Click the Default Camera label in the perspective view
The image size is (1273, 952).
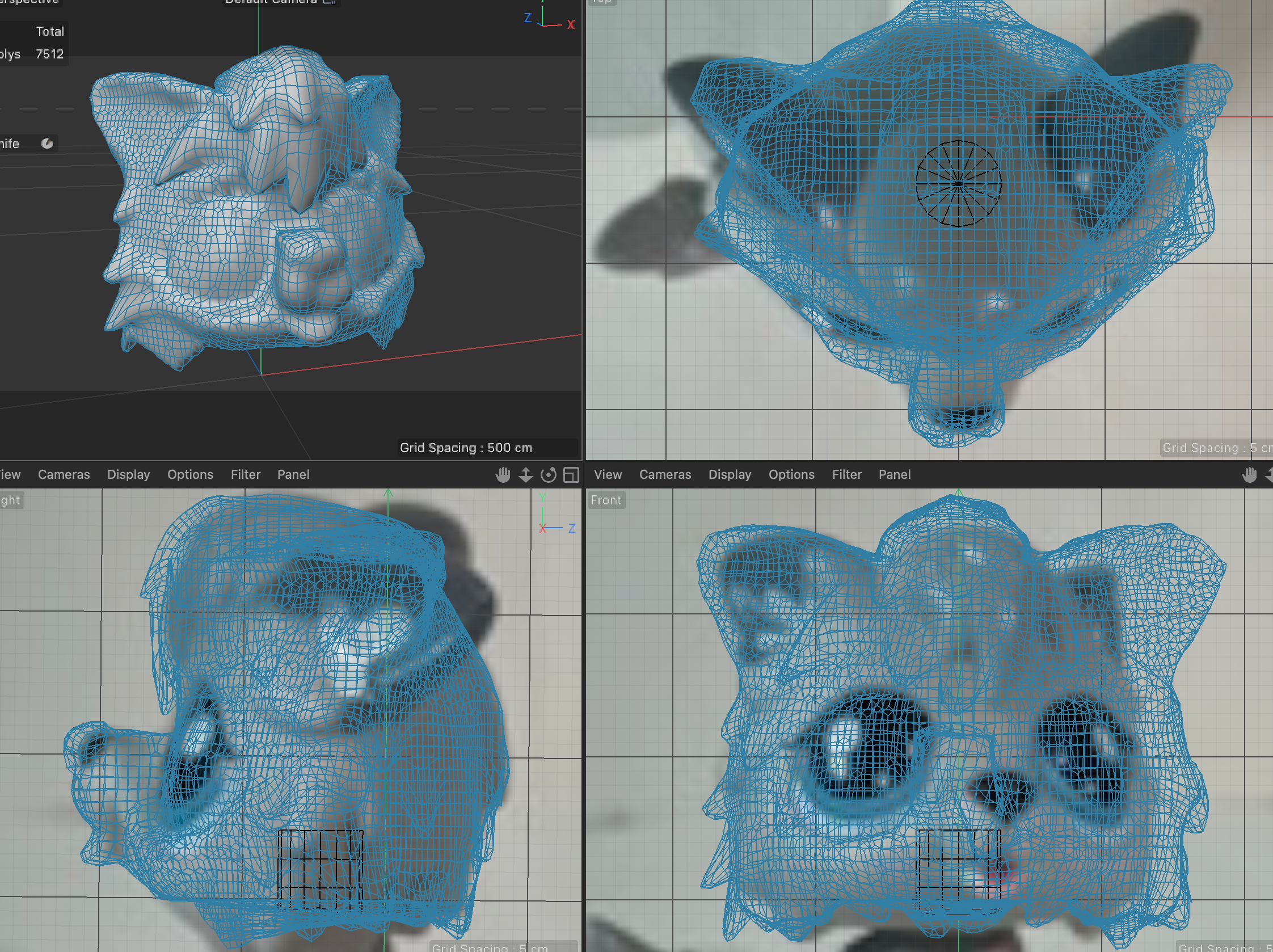268,3
